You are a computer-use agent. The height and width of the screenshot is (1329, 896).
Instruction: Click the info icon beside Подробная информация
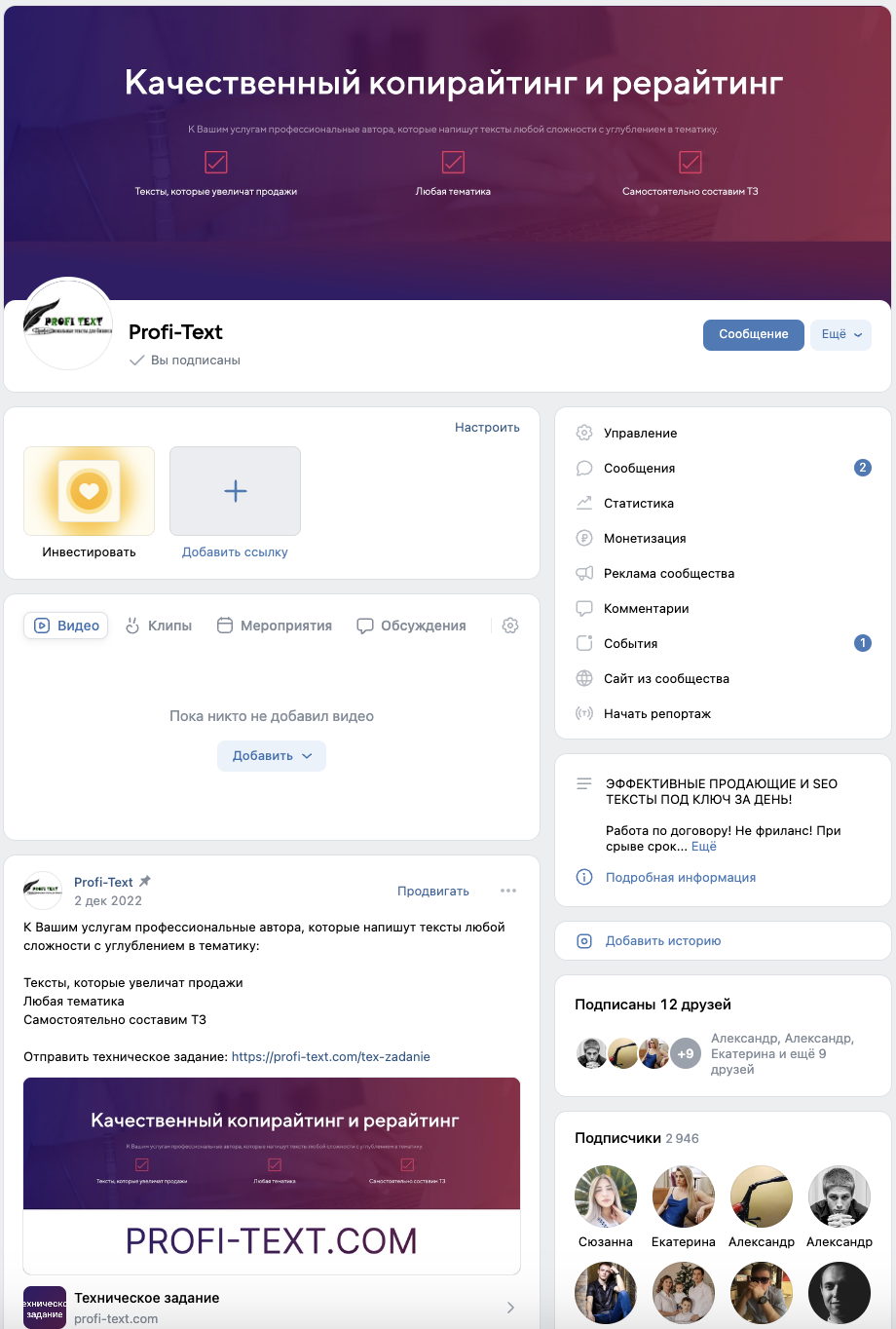point(584,877)
